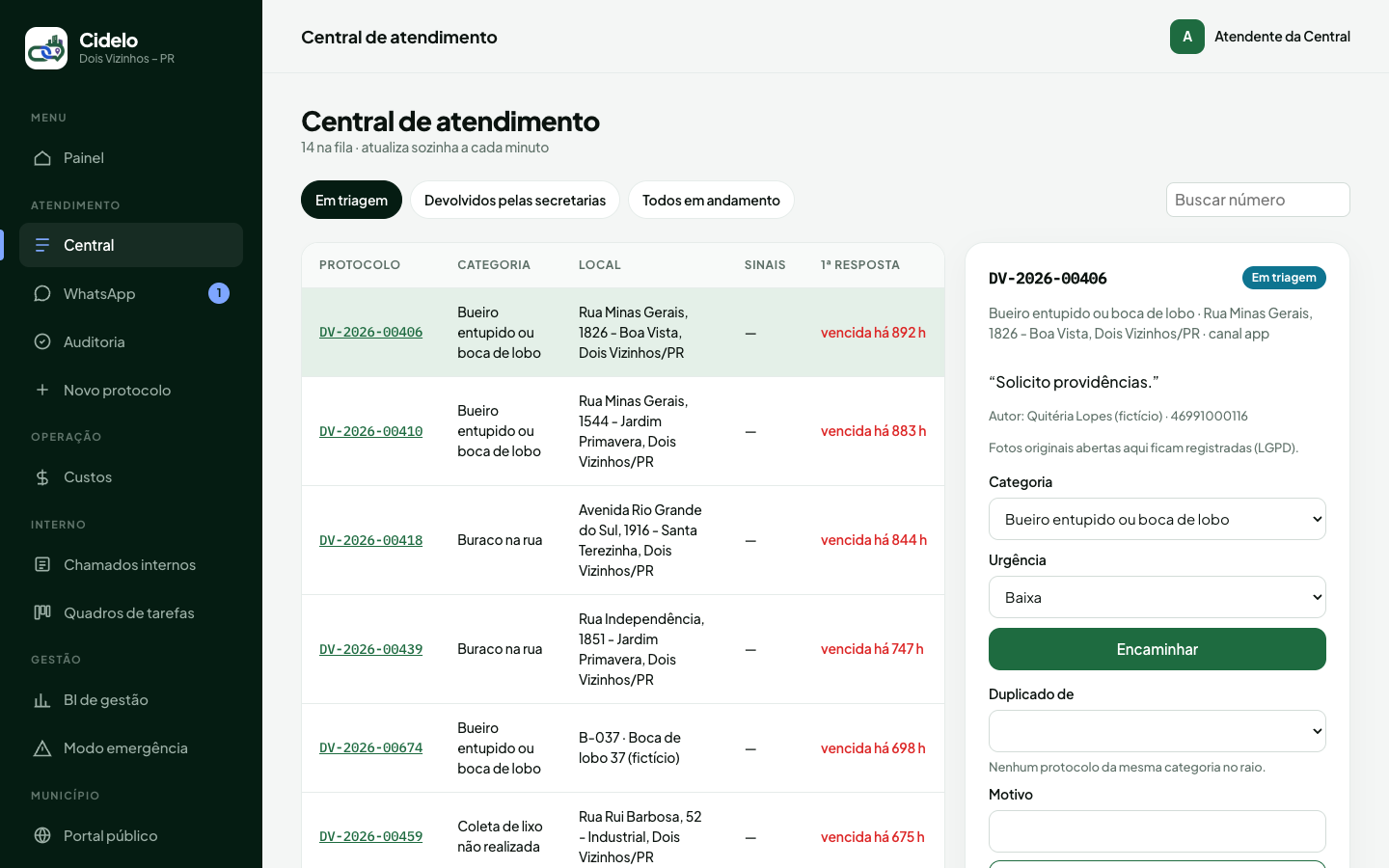Switch to Em triagem tab
The height and width of the screenshot is (868, 1389).
(351, 200)
